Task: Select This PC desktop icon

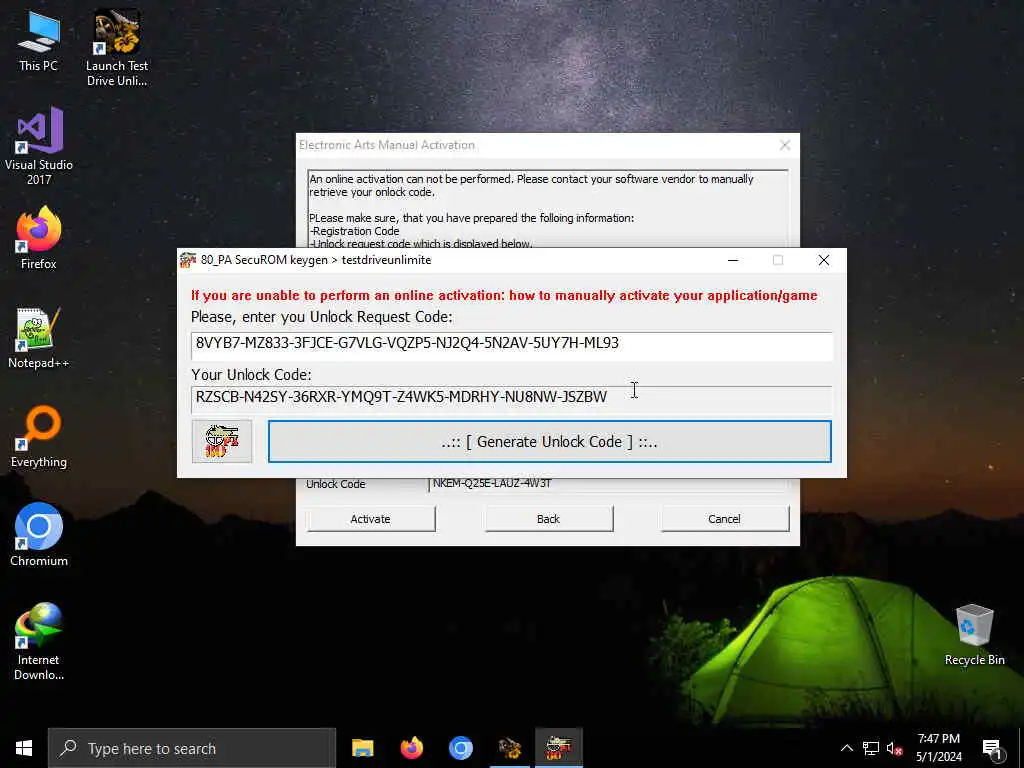Action: pos(38,41)
